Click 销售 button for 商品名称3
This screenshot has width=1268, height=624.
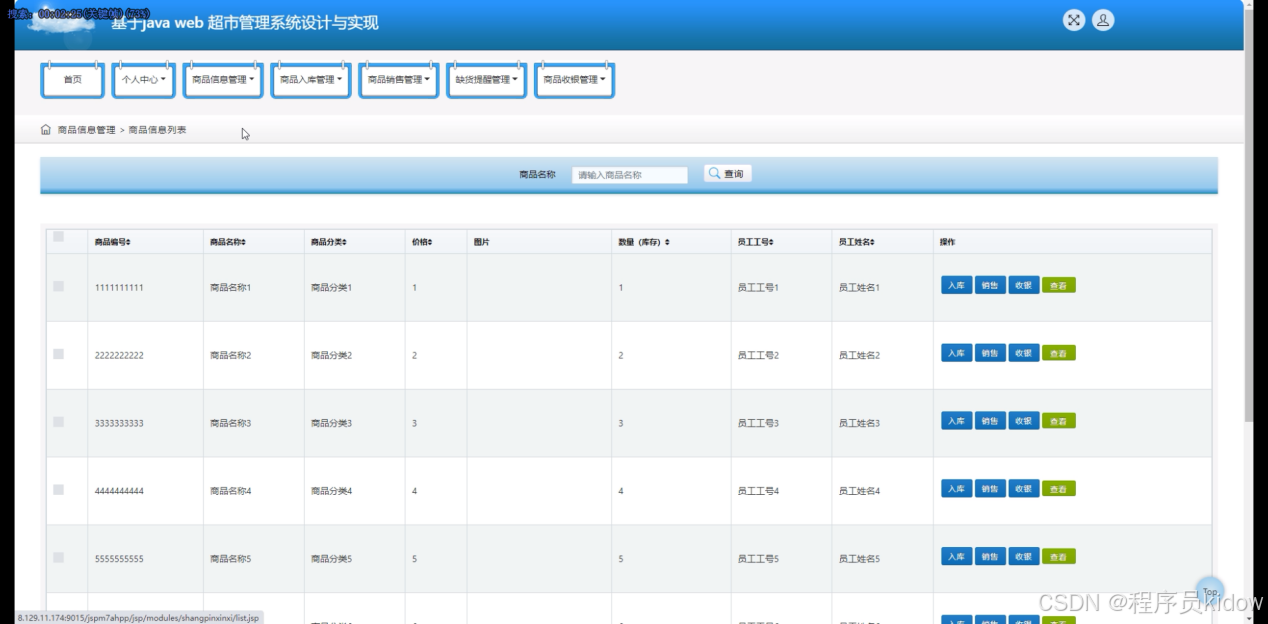pyautogui.click(x=990, y=421)
